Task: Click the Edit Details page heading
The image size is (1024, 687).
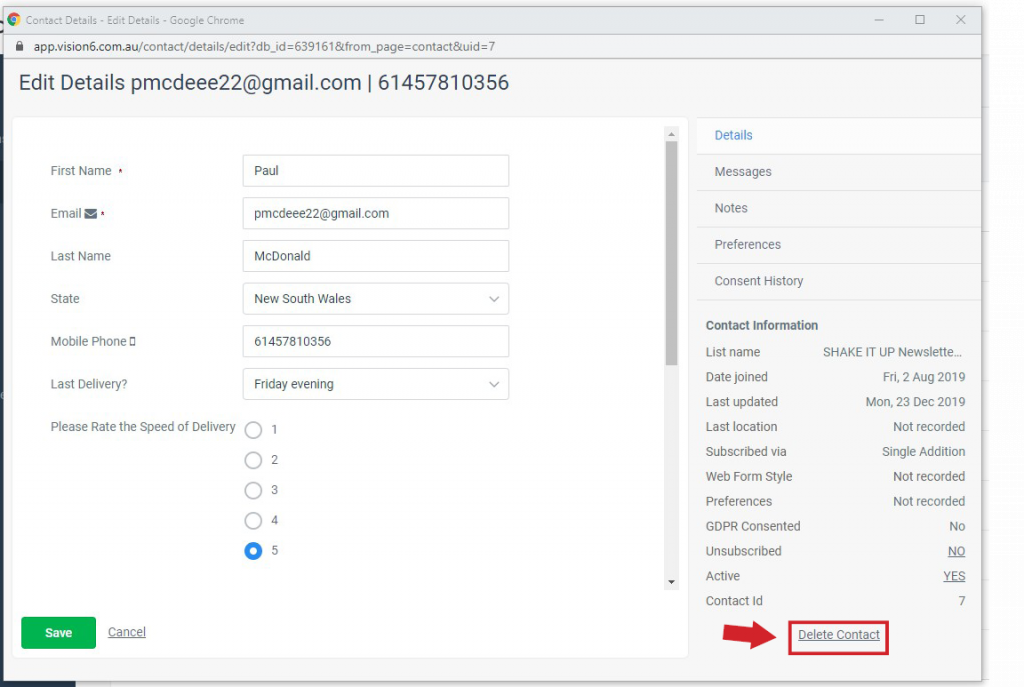Action: (x=264, y=83)
